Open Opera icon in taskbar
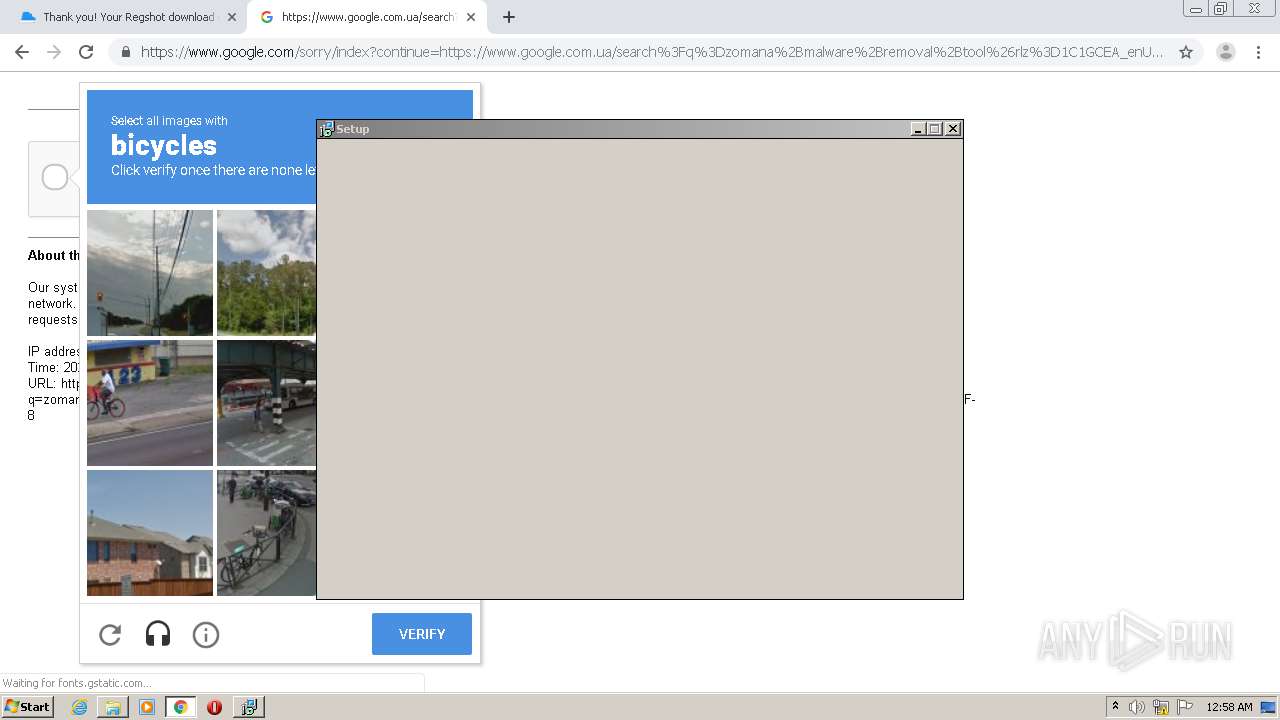 point(214,707)
